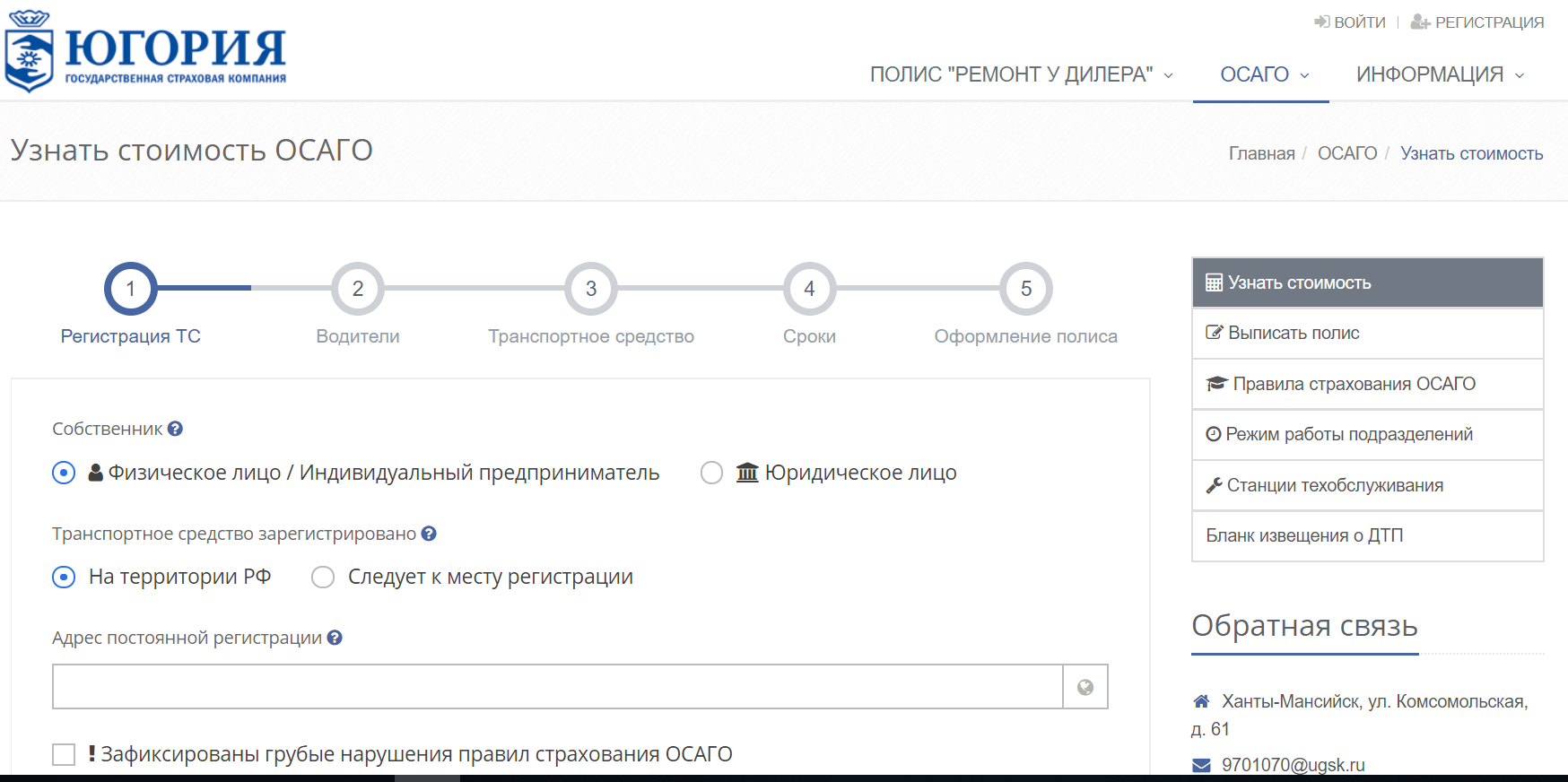Open Режим работы подразделений sidebar item

coord(1368,434)
